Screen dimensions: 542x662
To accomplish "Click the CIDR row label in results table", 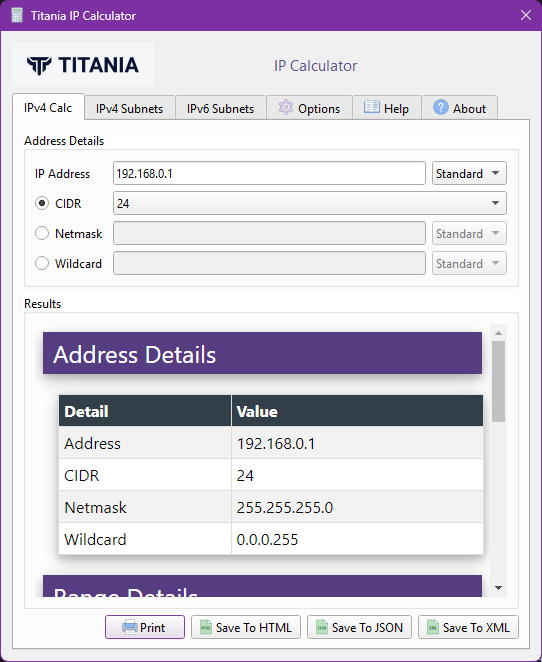I will click(x=81, y=475).
